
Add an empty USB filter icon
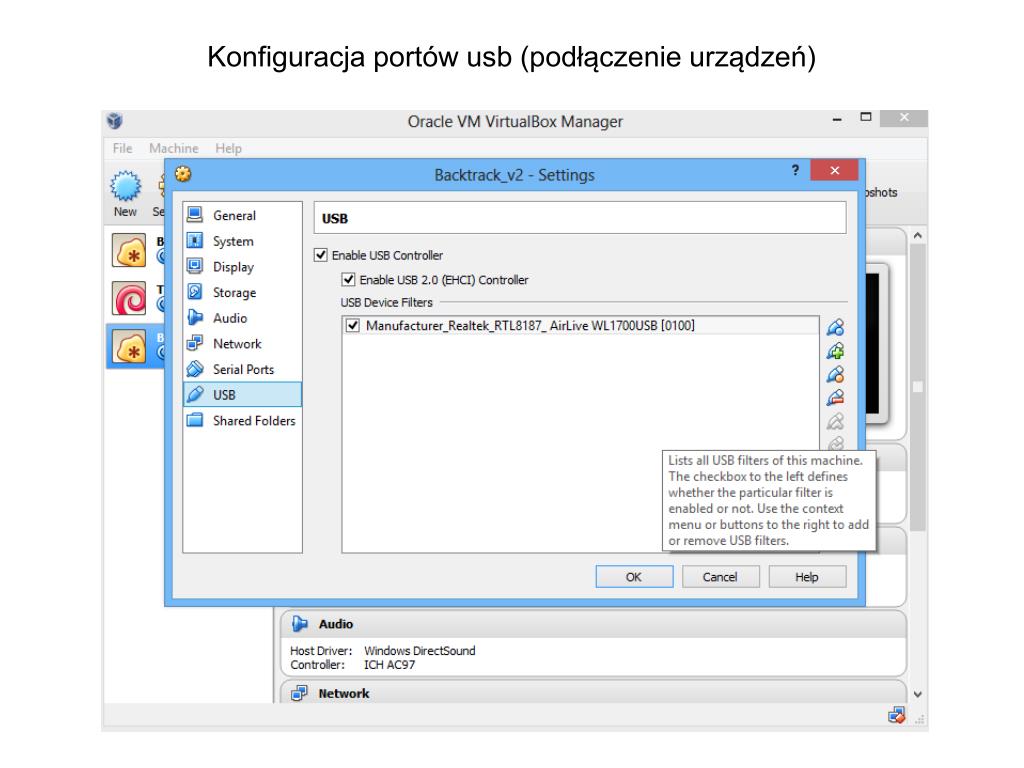point(835,327)
